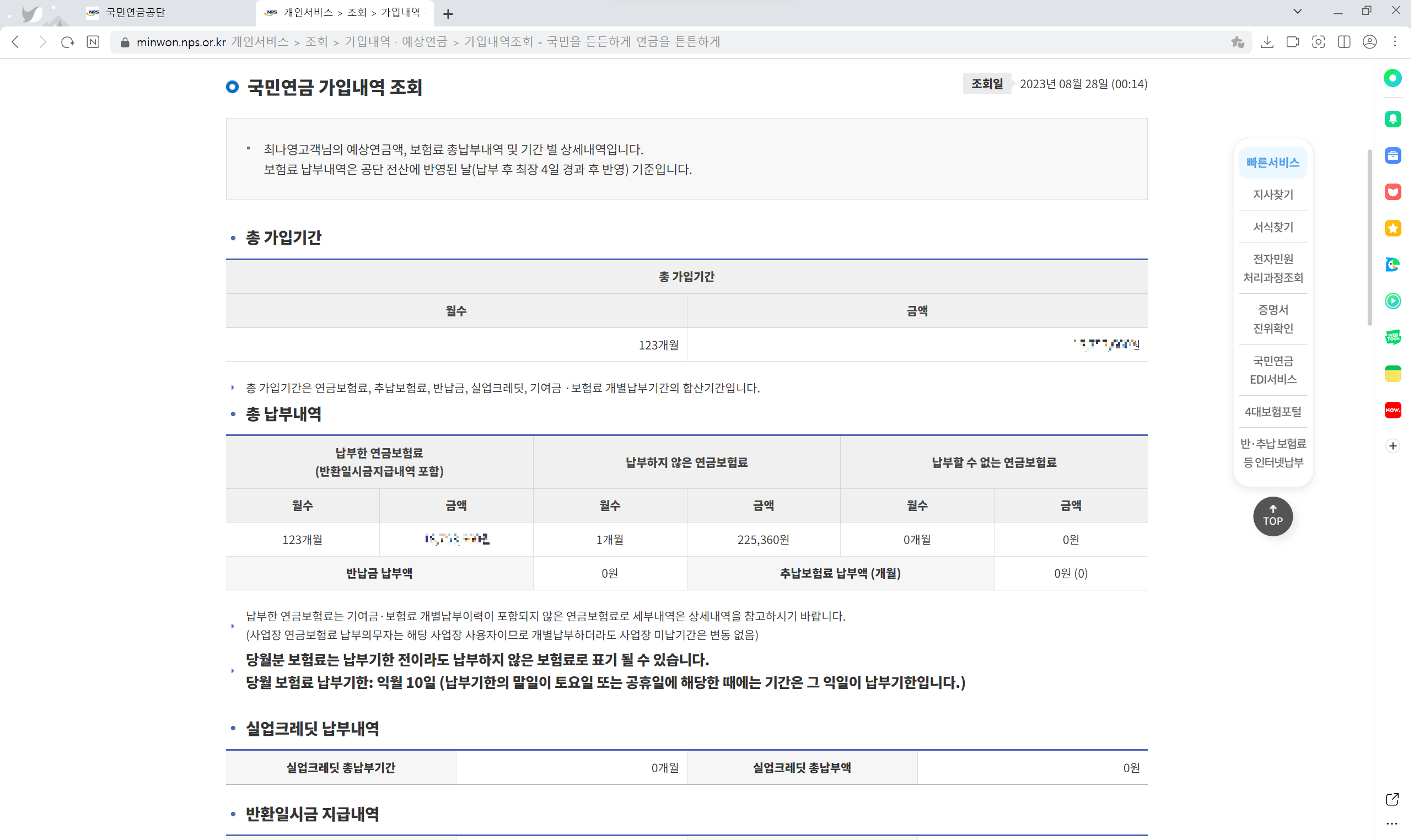
Task: Toggle picture-in-picture video mode
Action: [1292, 41]
